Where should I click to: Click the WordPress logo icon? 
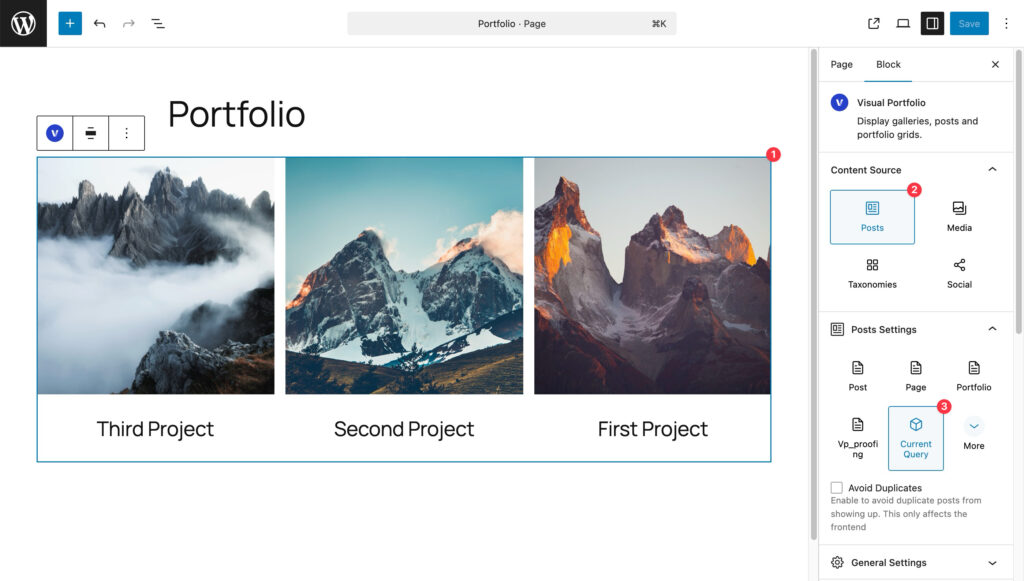[x=23, y=23]
